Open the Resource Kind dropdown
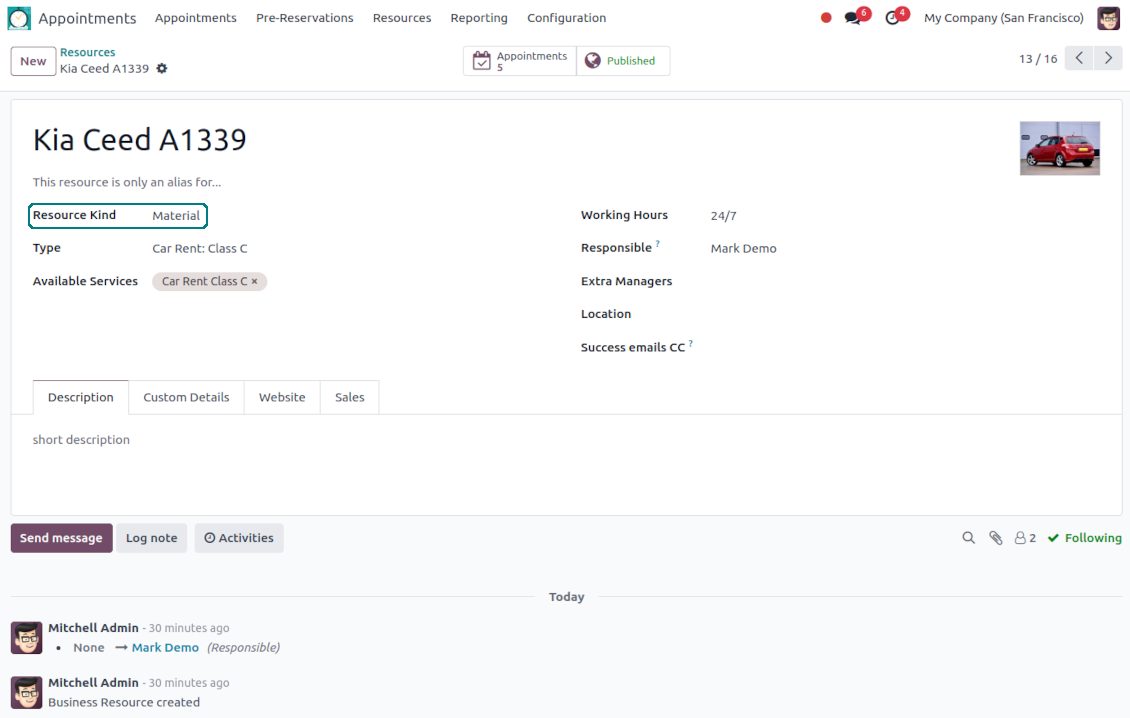Screen dimensions: 1130x718 pyautogui.click(x=176, y=216)
